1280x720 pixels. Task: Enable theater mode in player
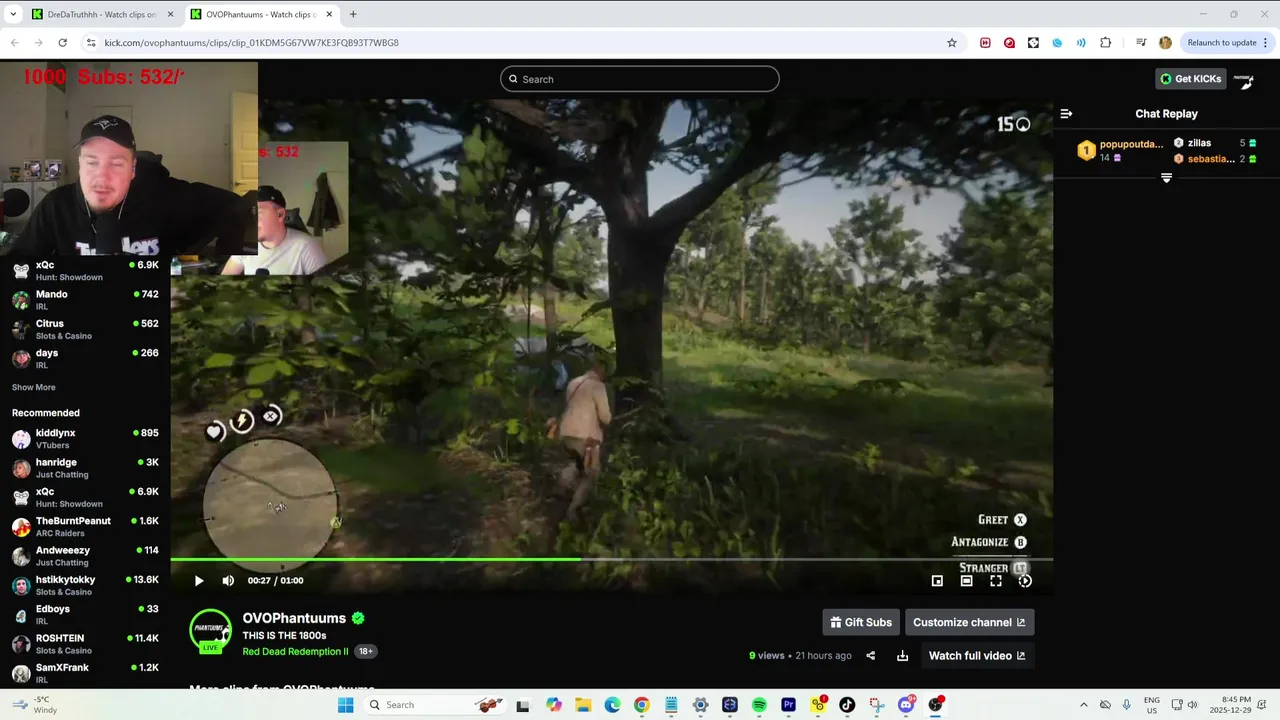966,581
